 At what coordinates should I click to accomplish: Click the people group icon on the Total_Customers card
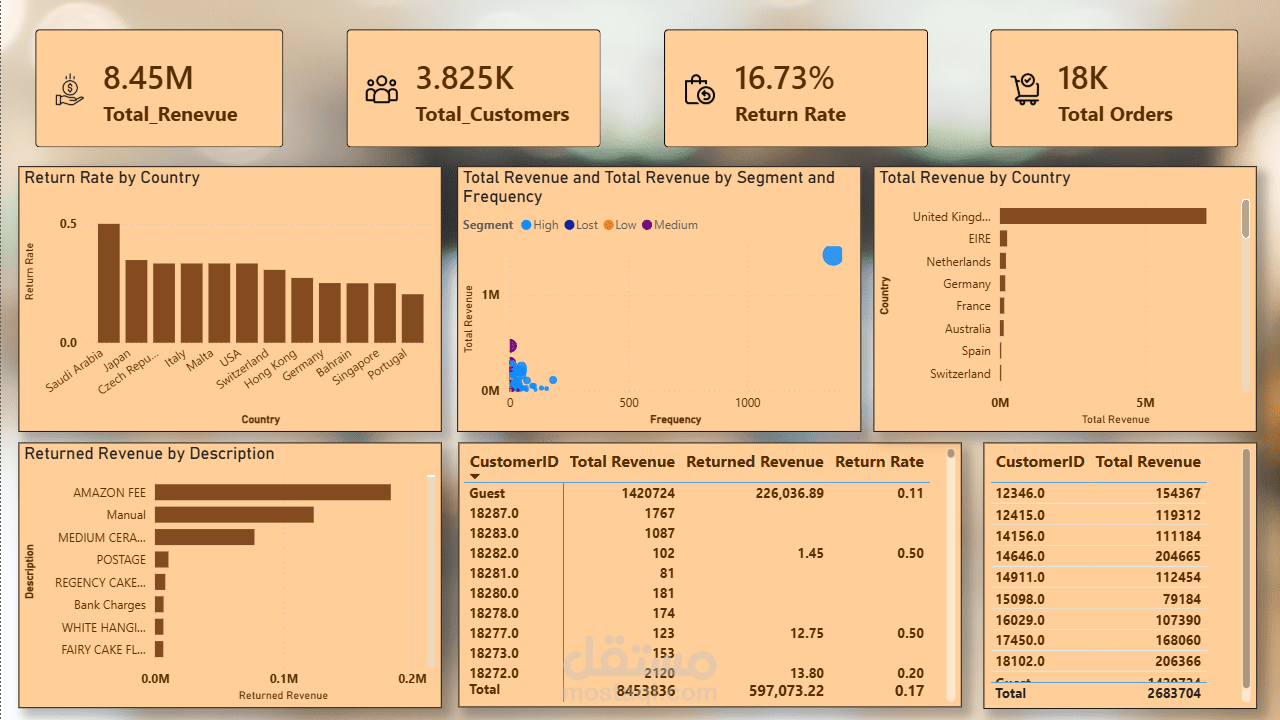point(381,88)
